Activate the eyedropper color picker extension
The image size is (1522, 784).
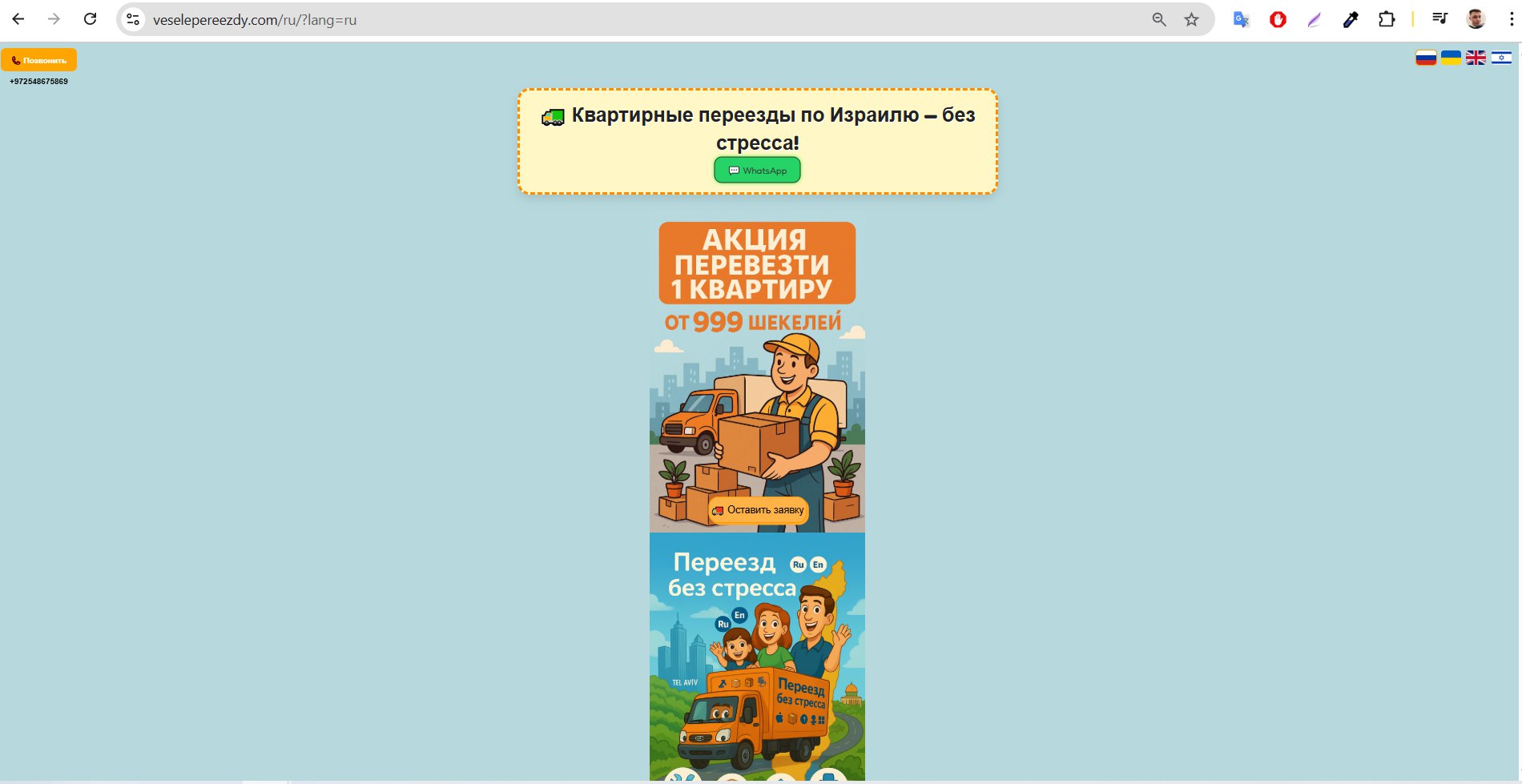pos(1351,19)
